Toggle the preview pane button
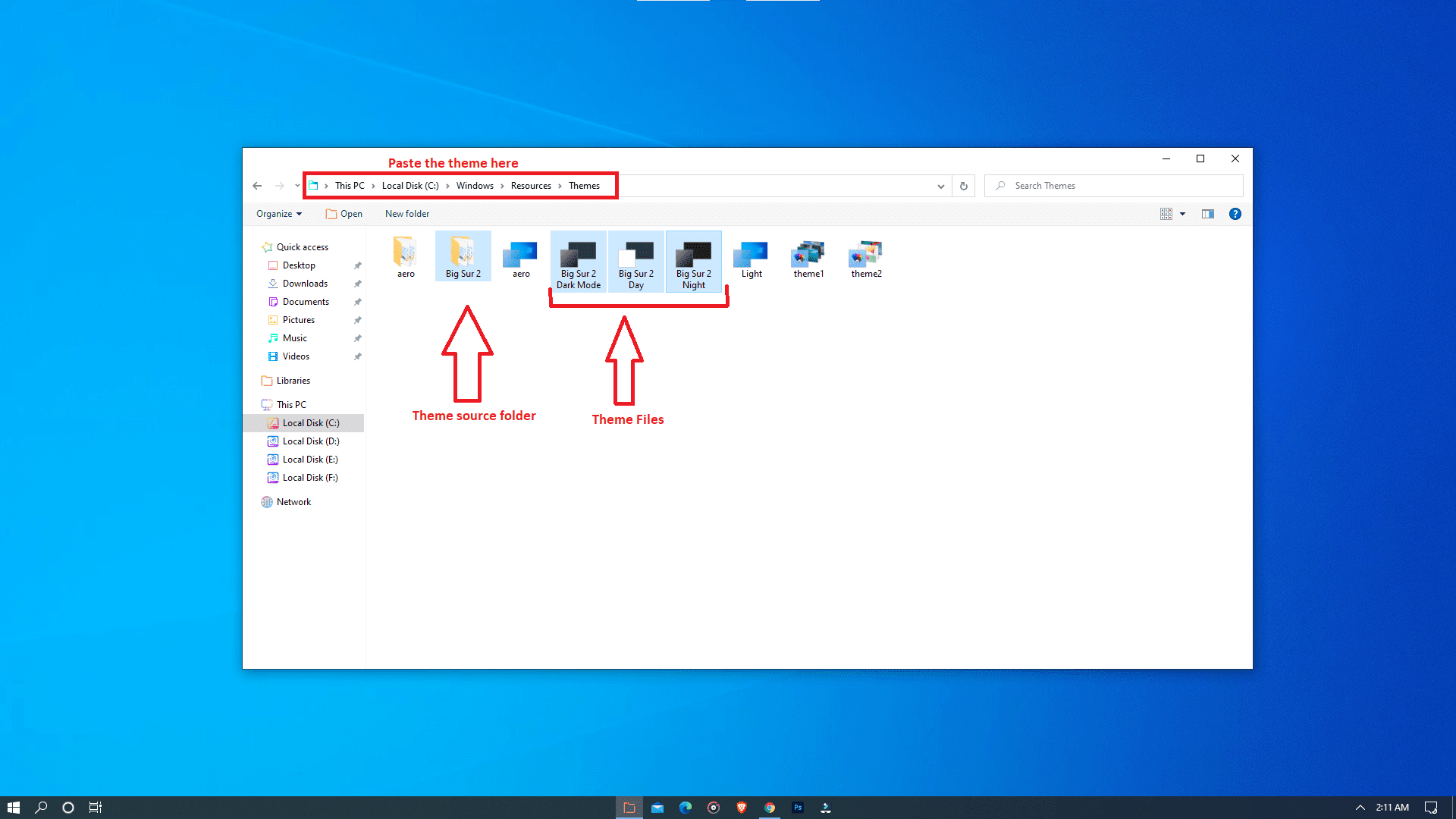Screen dimensions: 1456x819 [x=1207, y=214]
